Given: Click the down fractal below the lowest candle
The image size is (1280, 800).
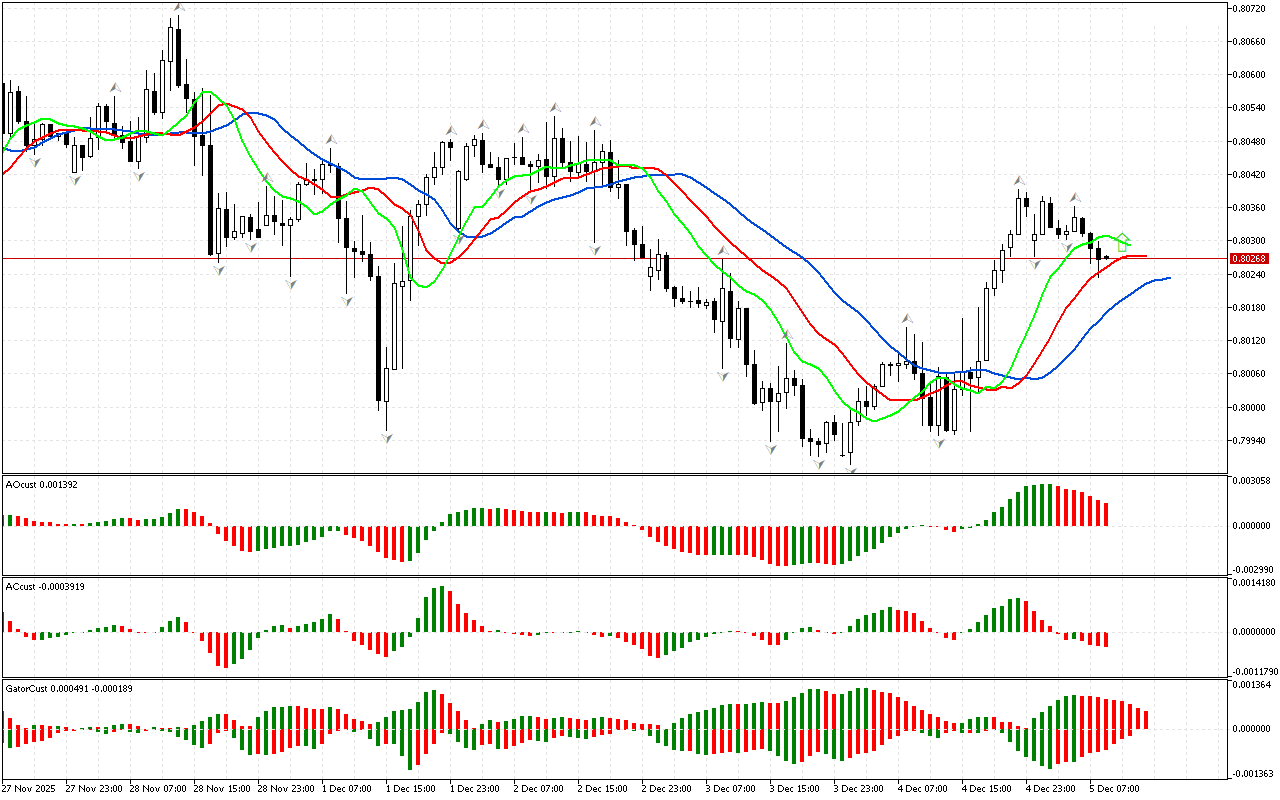Looking at the screenshot, I should pyautogui.click(x=851, y=469).
